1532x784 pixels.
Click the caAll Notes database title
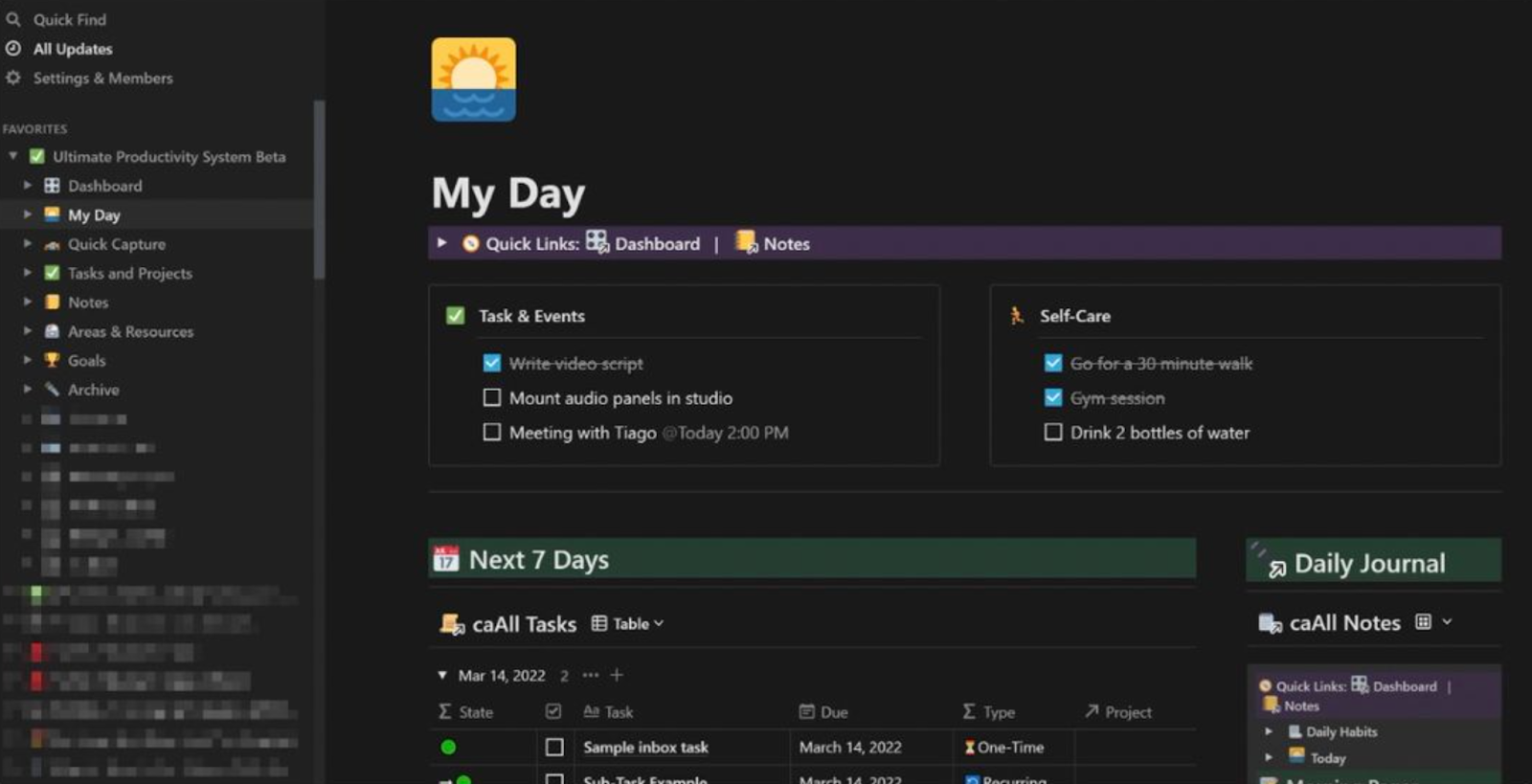click(x=1344, y=623)
